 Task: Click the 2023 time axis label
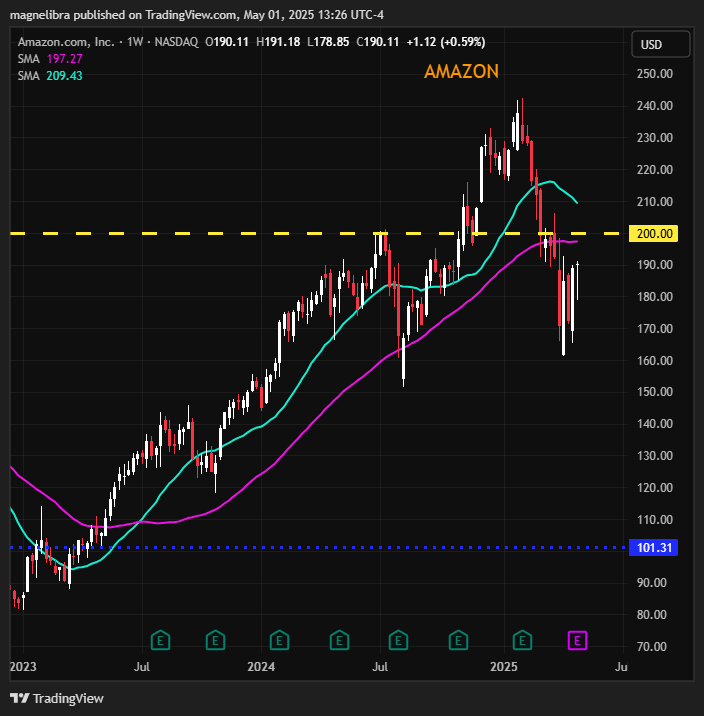[x=23, y=667]
